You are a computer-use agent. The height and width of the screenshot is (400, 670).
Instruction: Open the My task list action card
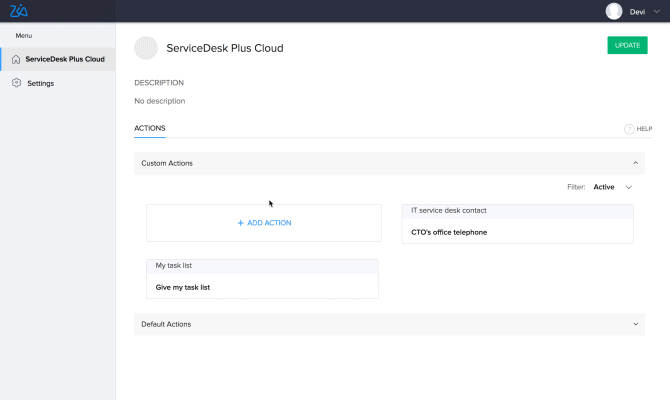pyautogui.click(x=262, y=279)
